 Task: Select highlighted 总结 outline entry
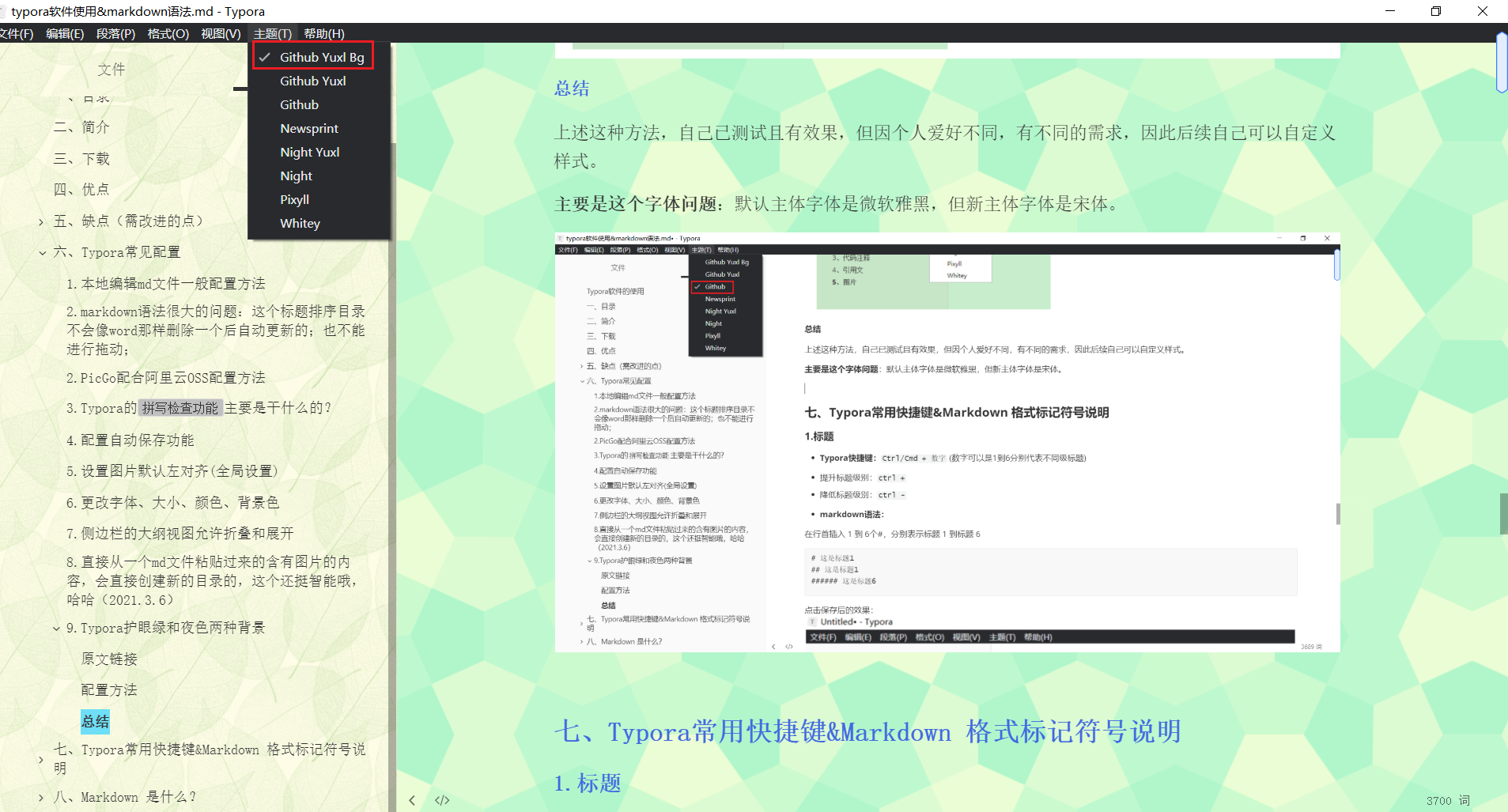click(x=95, y=721)
